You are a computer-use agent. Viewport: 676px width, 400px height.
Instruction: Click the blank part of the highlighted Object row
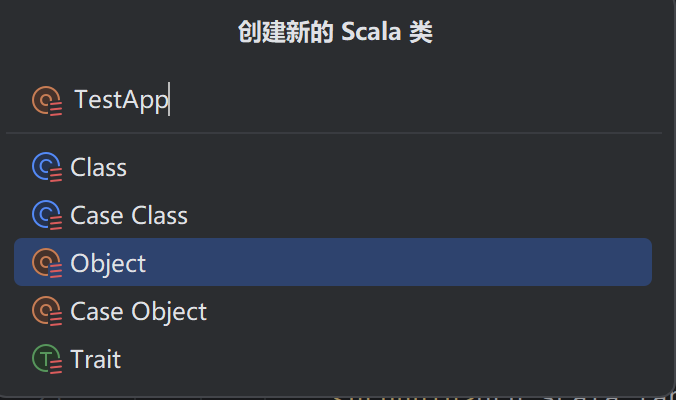point(397,262)
